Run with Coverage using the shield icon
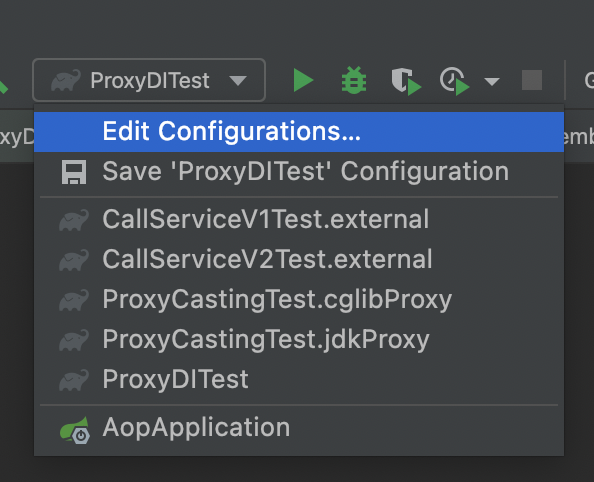Image resolution: width=594 pixels, height=482 pixels. [x=406, y=81]
